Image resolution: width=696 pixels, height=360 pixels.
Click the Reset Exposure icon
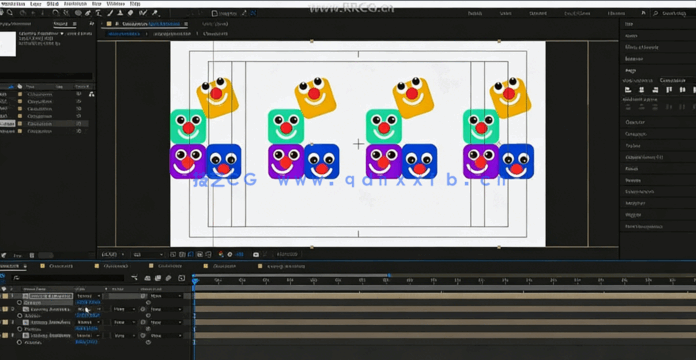click(x=230, y=254)
